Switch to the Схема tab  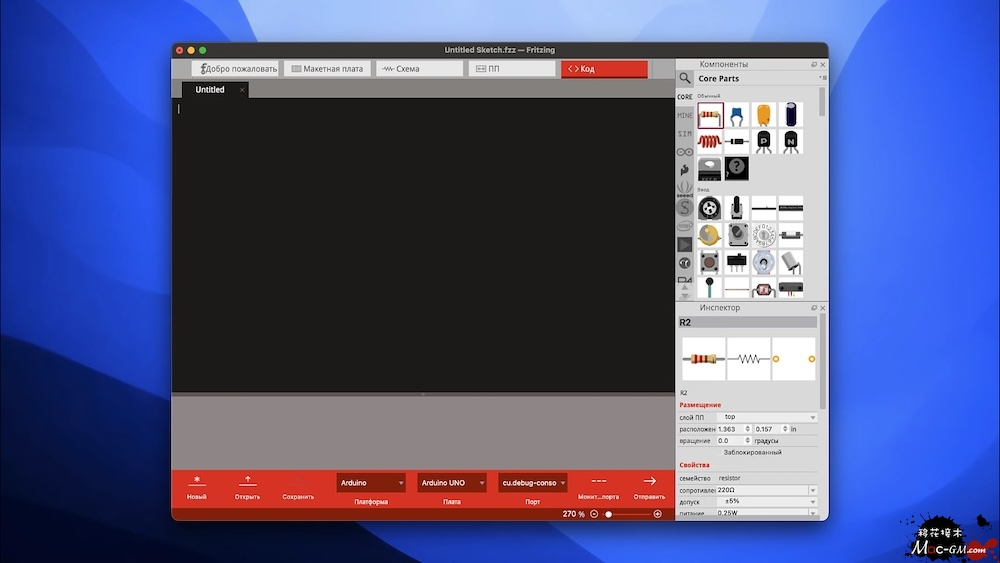pyautogui.click(x=418, y=69)
